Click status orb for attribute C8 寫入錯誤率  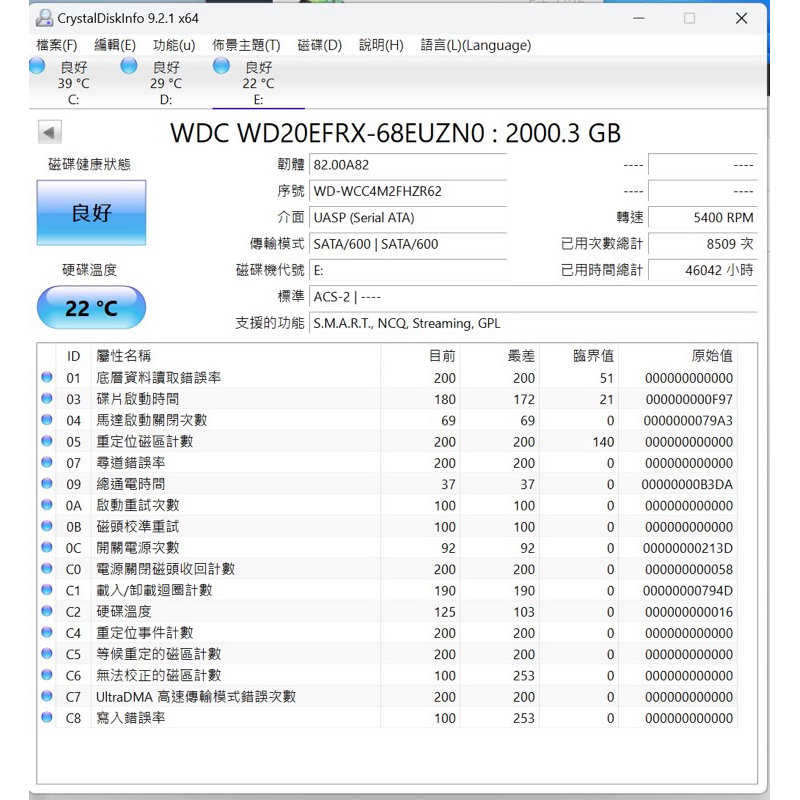[x=47, y=717]
